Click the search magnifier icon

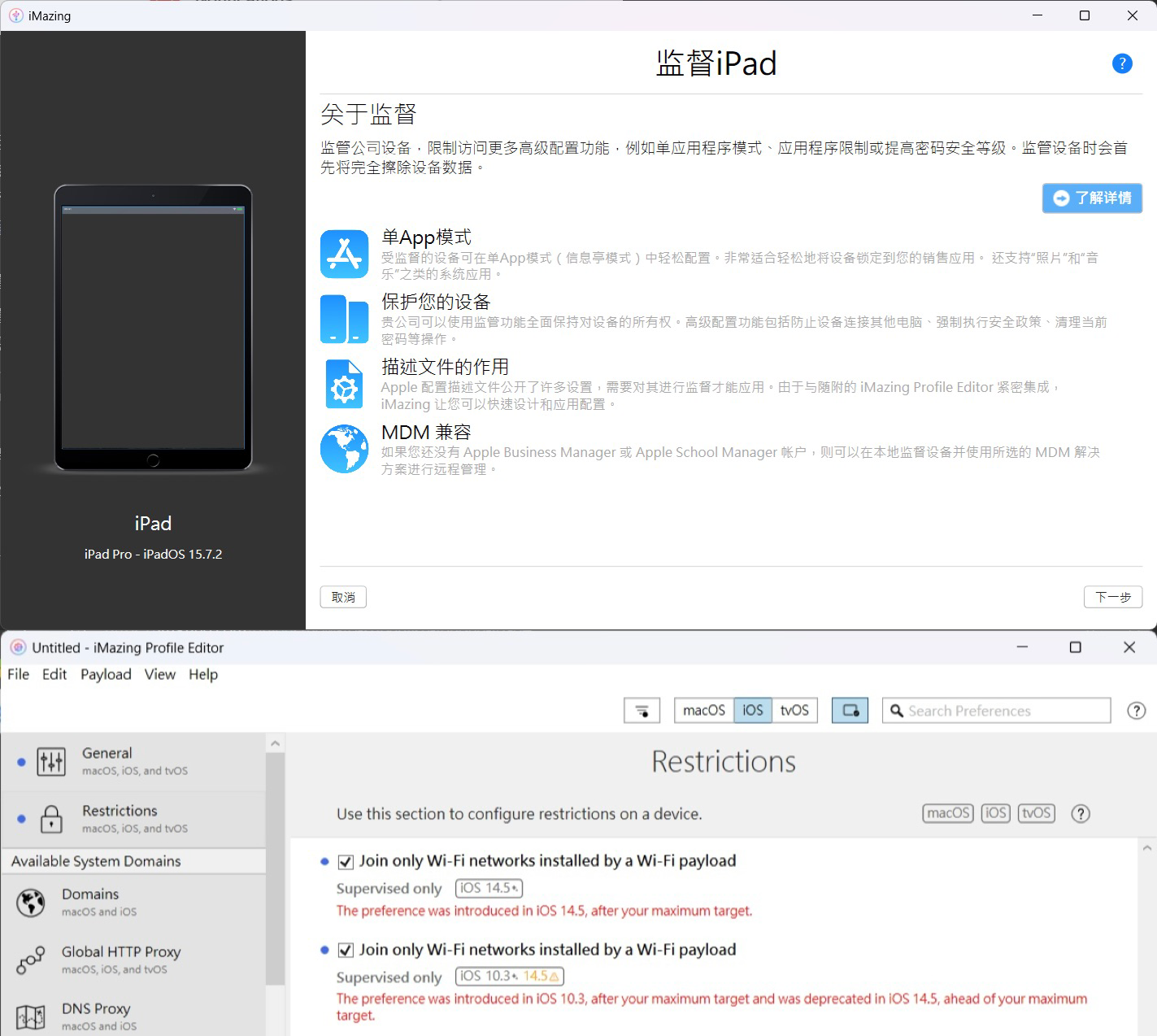coord(896,711)
